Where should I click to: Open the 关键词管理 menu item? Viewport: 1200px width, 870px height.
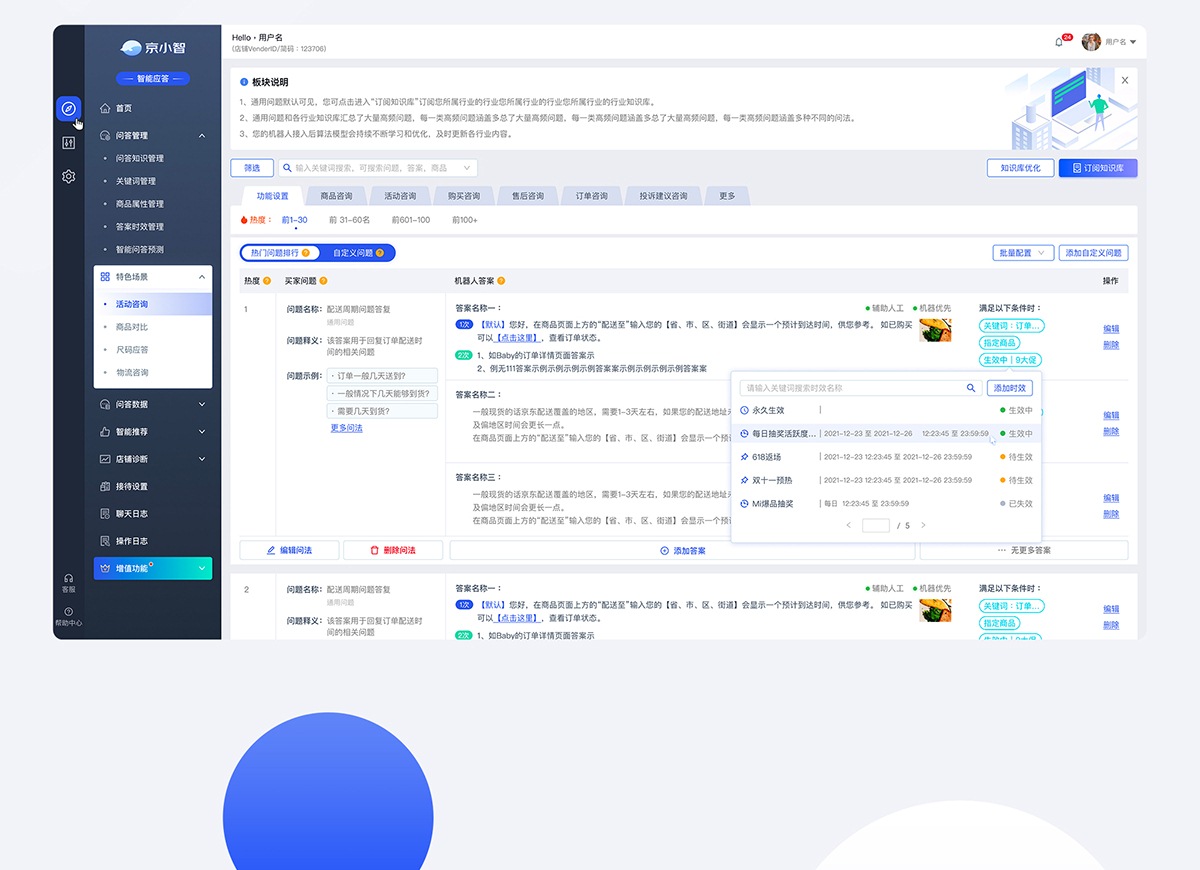(x=136, y=181)
